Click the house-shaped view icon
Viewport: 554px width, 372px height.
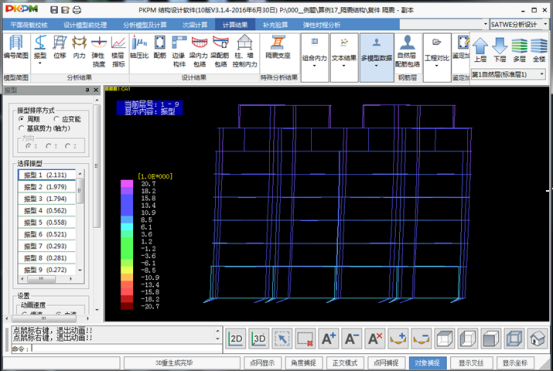tap(537, 339)
